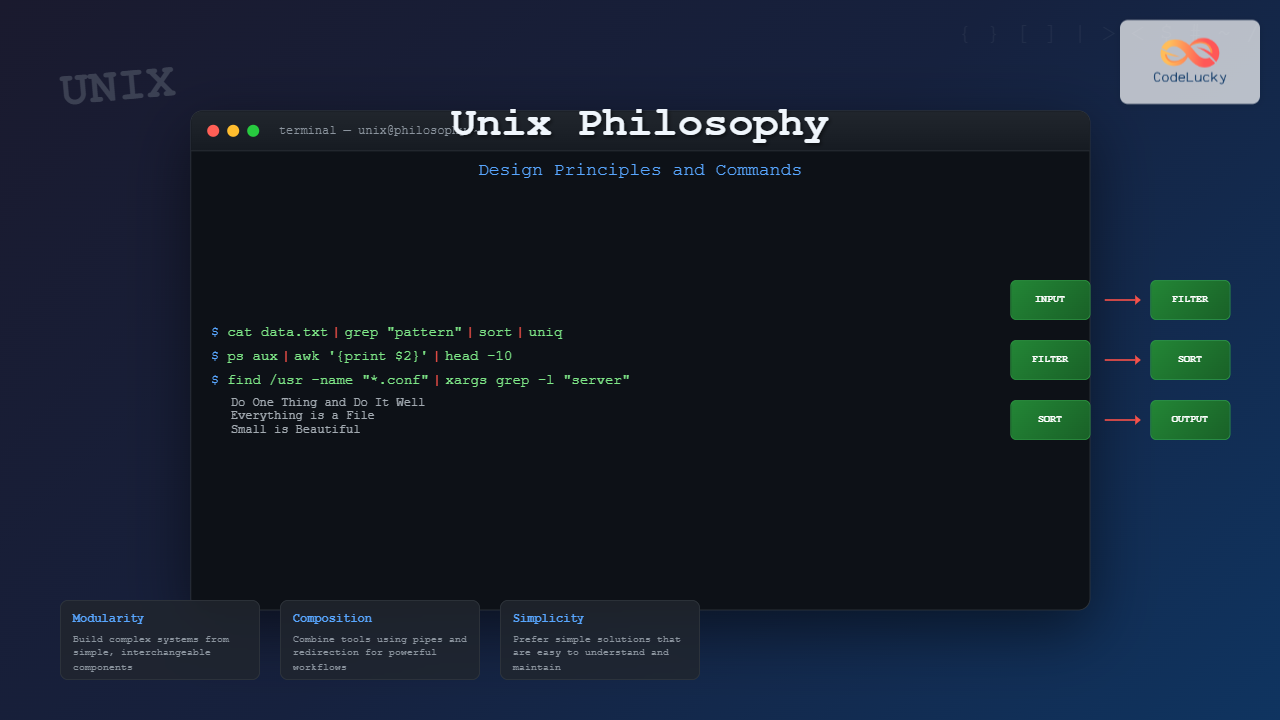
Task: Click the "Design Principles and Commands" subtitle
Action: pyautogui.click(x=640, y=170)
